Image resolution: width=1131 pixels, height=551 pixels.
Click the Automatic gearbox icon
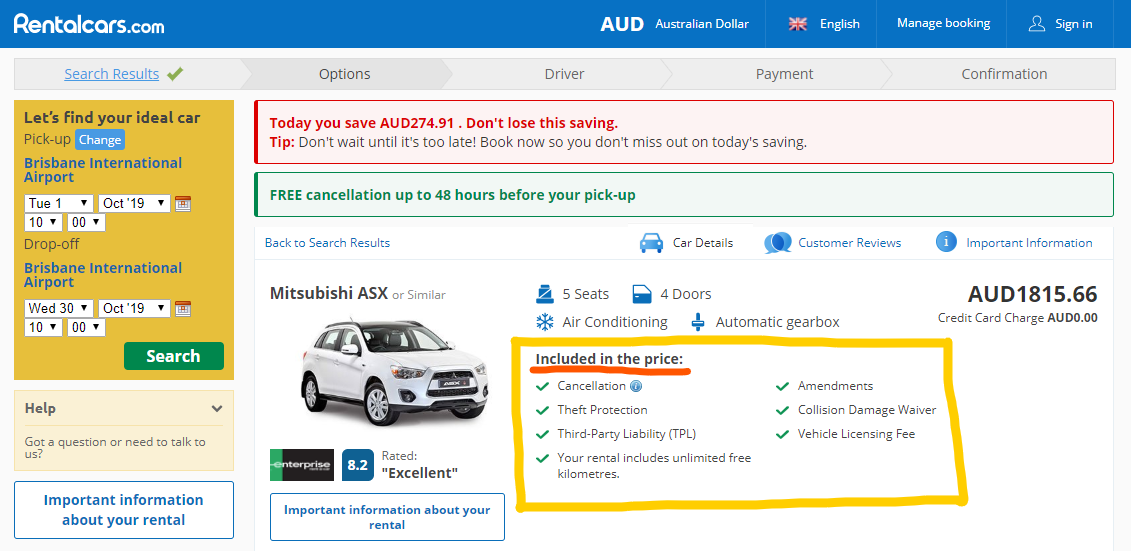698,322
